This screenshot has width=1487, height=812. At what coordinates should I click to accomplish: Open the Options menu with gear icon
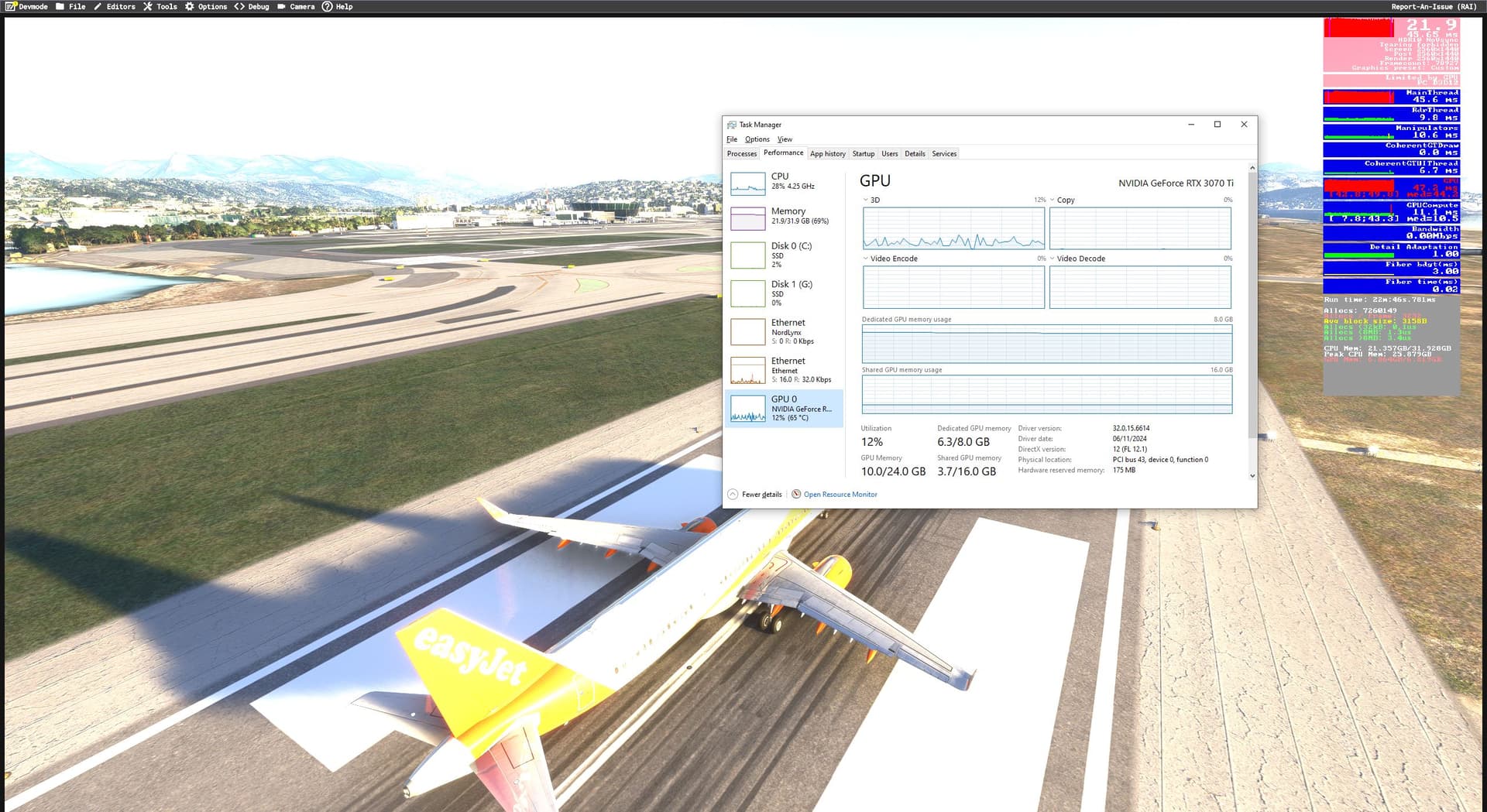pyautogui.click(x=206, y=7)
